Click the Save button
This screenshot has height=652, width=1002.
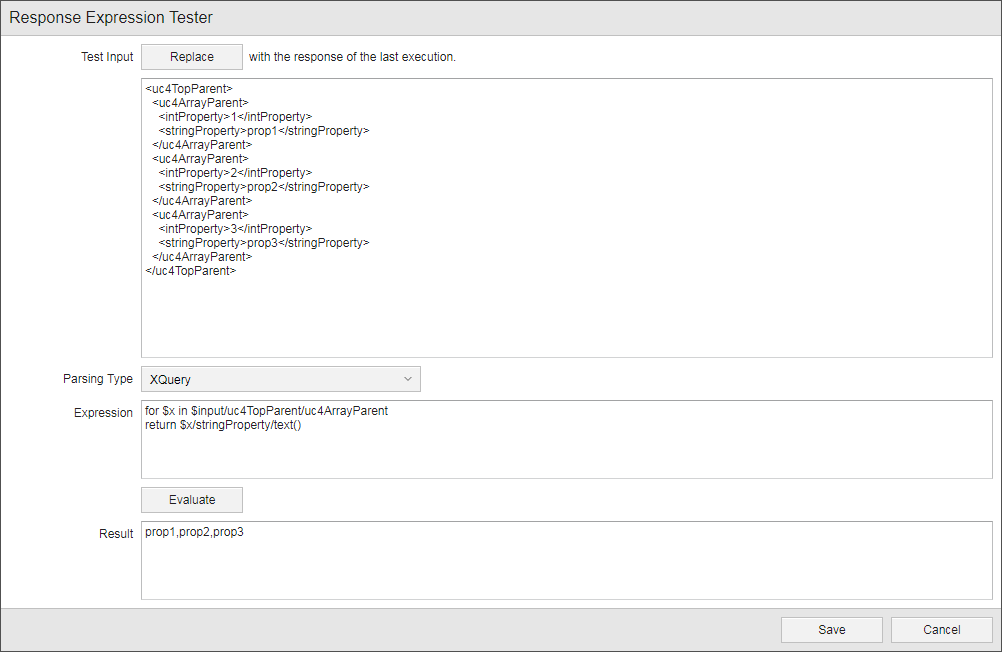pos(831,630)
